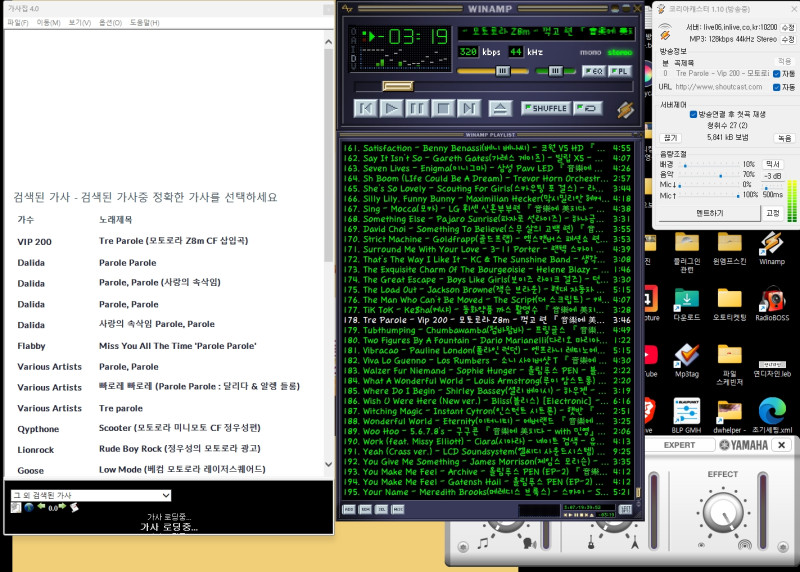Uncheck 방송연결 후 첫곡 재생 checkbox
This screenshot has width=800, height=572.
[693, 114]
